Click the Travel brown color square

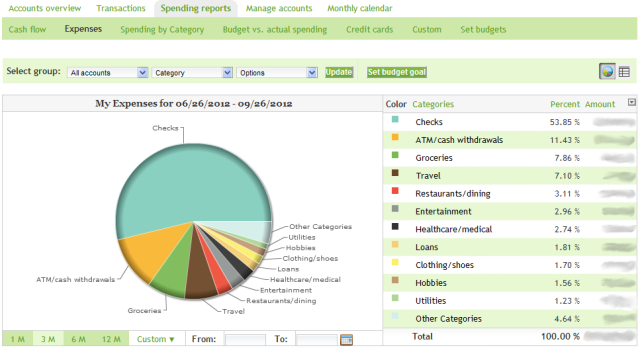point(395,173)
